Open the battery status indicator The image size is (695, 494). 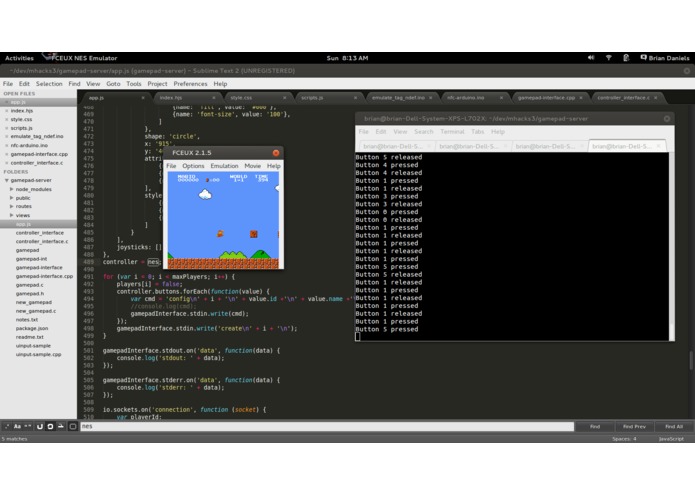pyautogui.click(x=626, y=58)
